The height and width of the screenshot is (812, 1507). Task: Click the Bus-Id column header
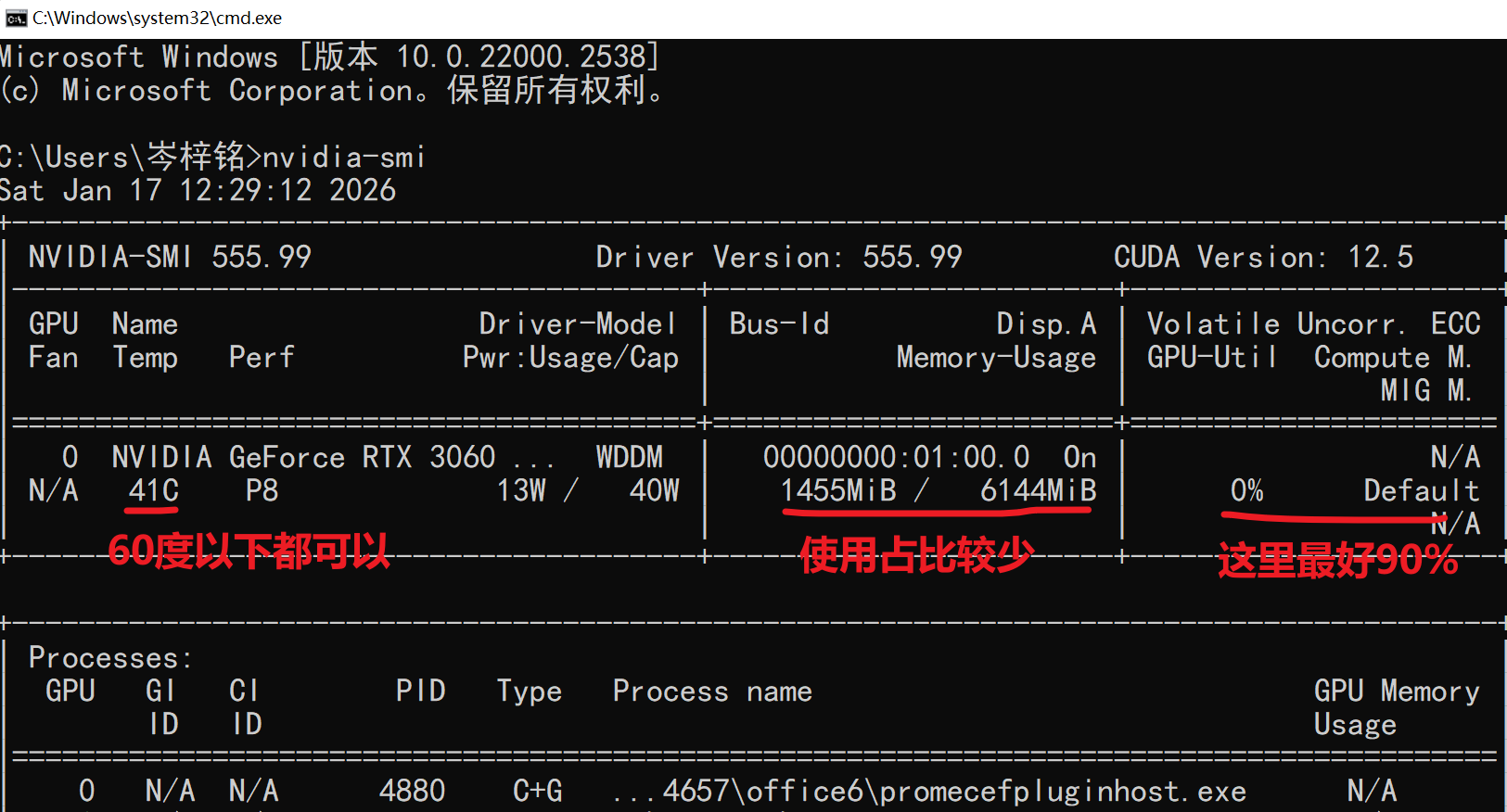[x=779, y=324]
